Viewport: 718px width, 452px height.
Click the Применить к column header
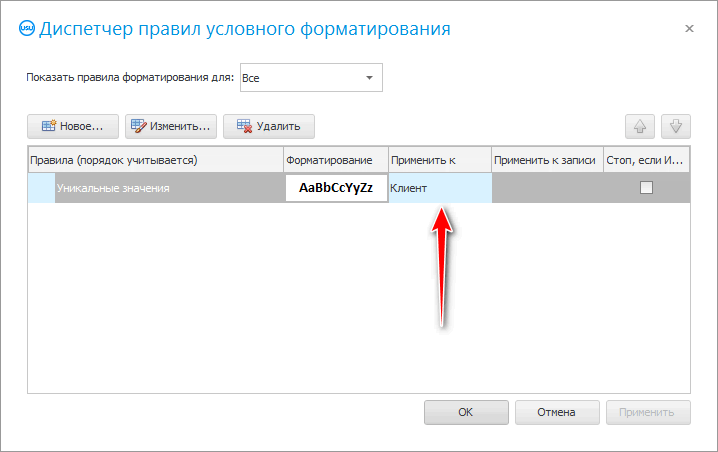pos(440,160)
